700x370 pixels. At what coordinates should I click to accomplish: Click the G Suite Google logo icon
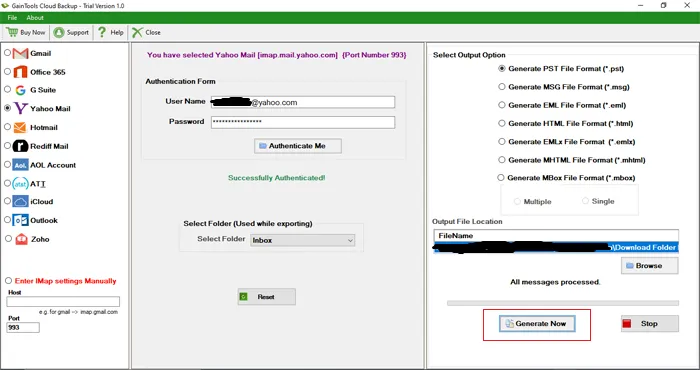click(20, 90)
